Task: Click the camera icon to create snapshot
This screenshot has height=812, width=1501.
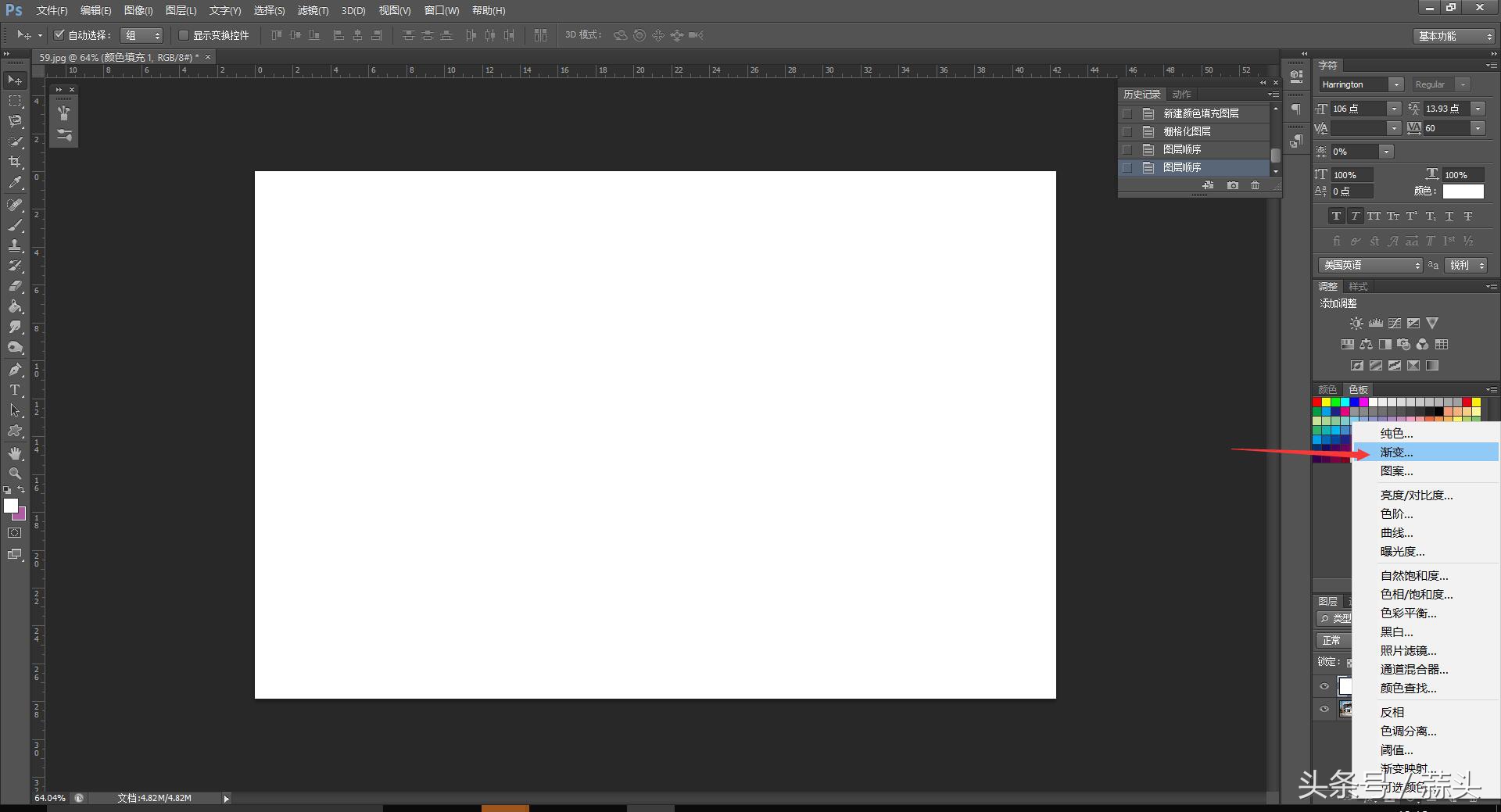Action: (x=1234, y=185)
